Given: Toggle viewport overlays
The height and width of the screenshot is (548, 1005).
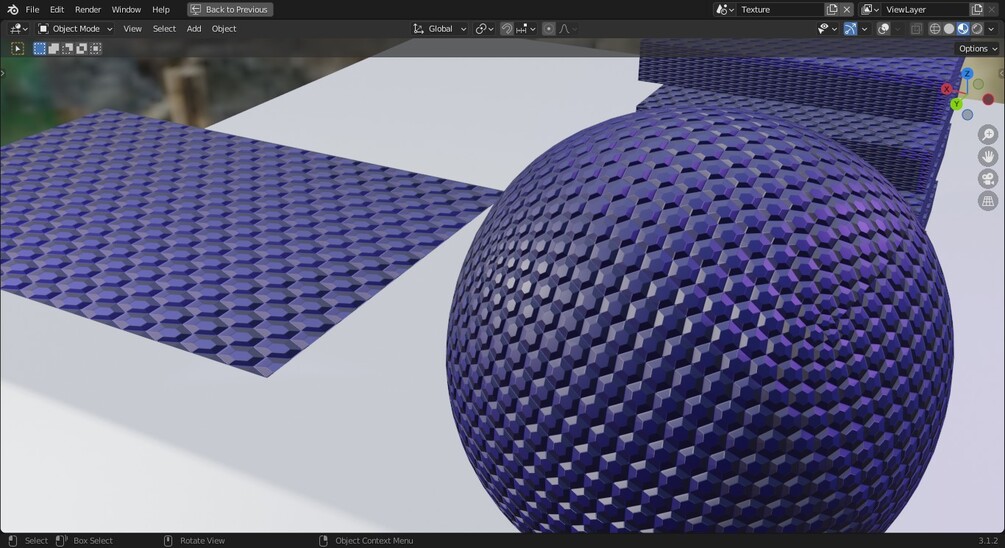Looking at the screenshot, I should pos(883,29).
